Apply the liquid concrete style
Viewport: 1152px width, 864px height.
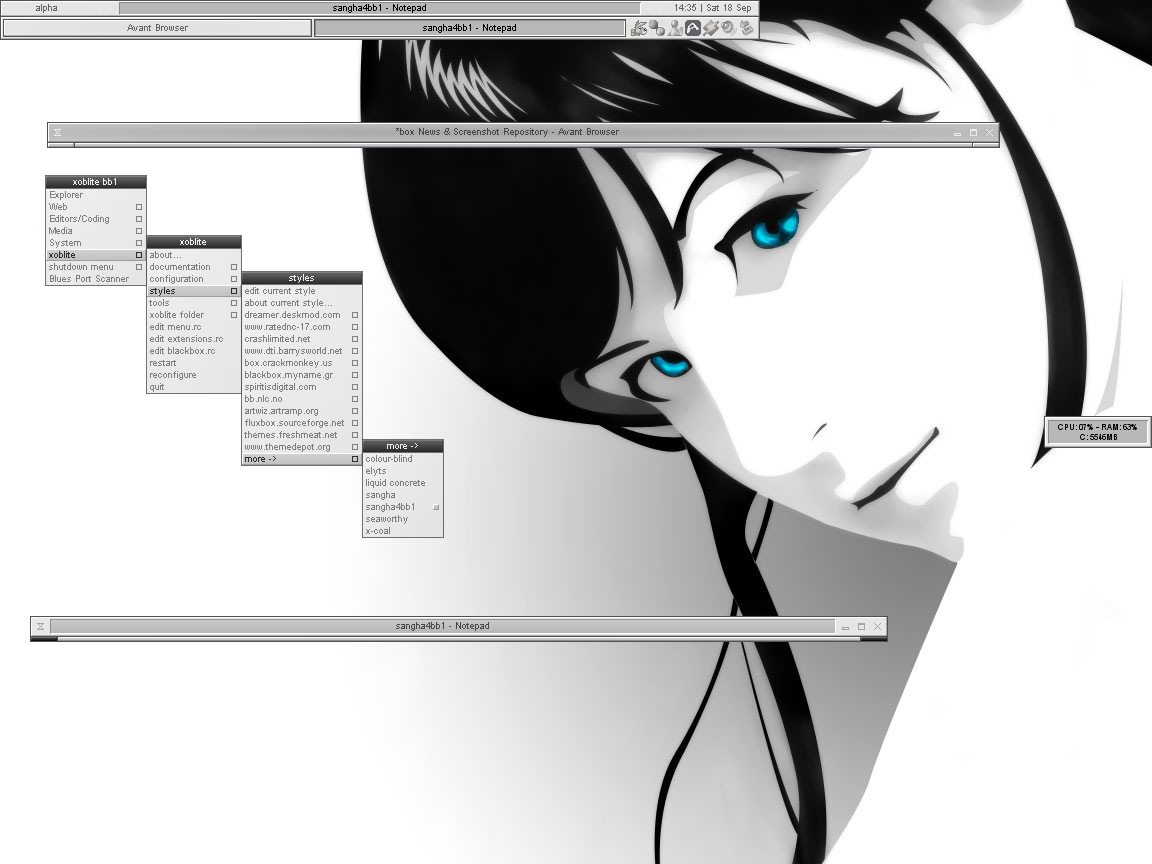403,483
